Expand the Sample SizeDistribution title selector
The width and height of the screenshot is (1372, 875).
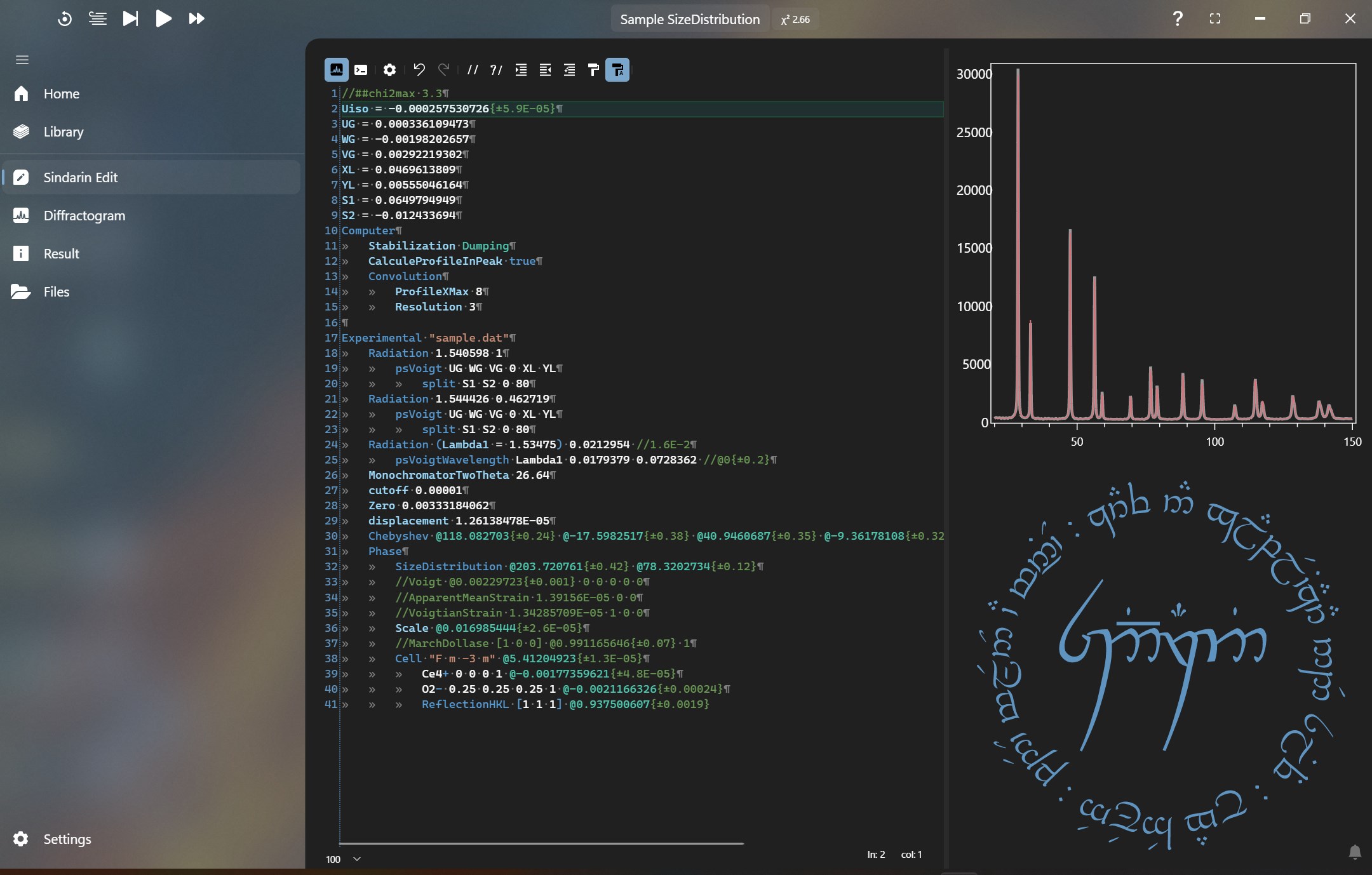(690, 19)
